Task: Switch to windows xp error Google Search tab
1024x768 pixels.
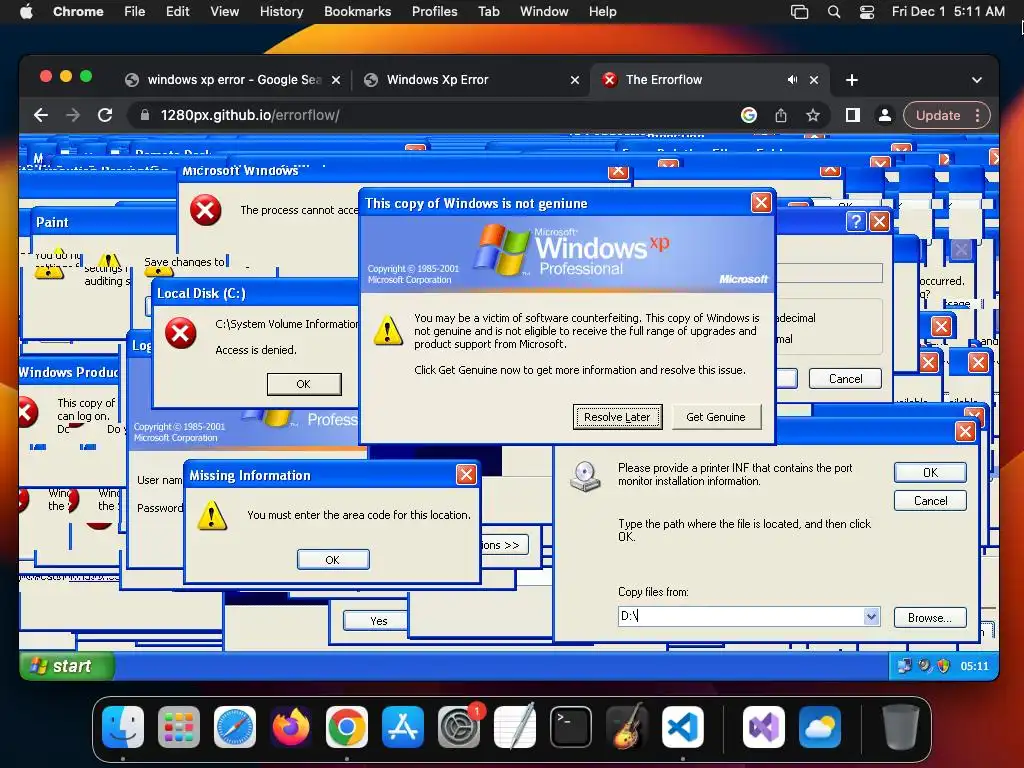Action: tap(233, 80)
